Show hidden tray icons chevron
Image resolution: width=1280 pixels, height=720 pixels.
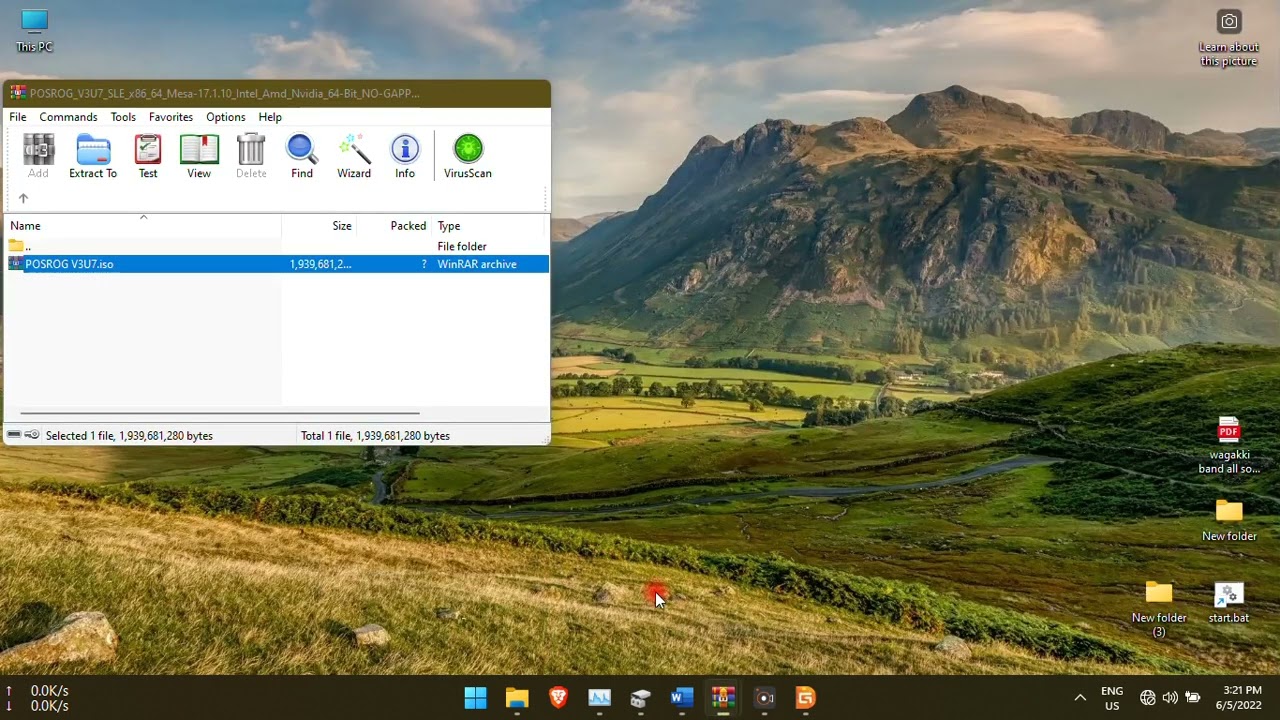click(x=1080, y=698)
